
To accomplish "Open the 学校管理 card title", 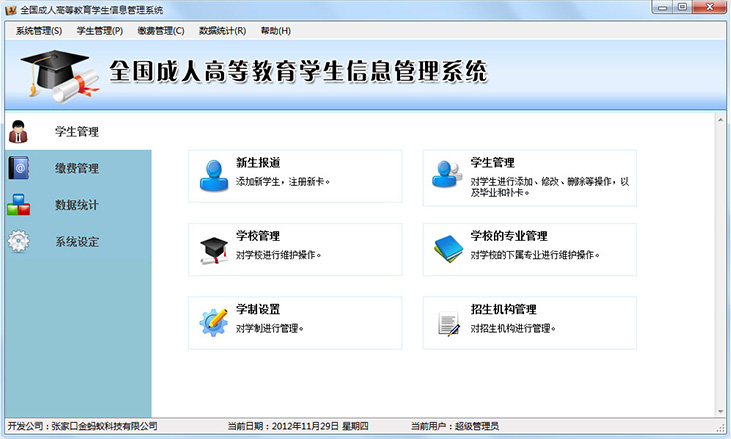I will pyautogui.click(x=258, y=236).
